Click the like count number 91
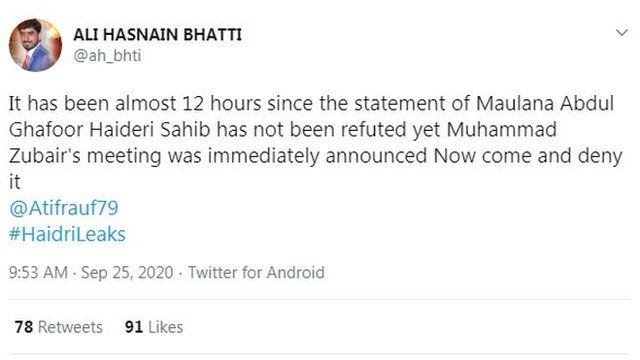Image resolution: width=640 pixels, height=360 pixels. click(x=134, y=327)
